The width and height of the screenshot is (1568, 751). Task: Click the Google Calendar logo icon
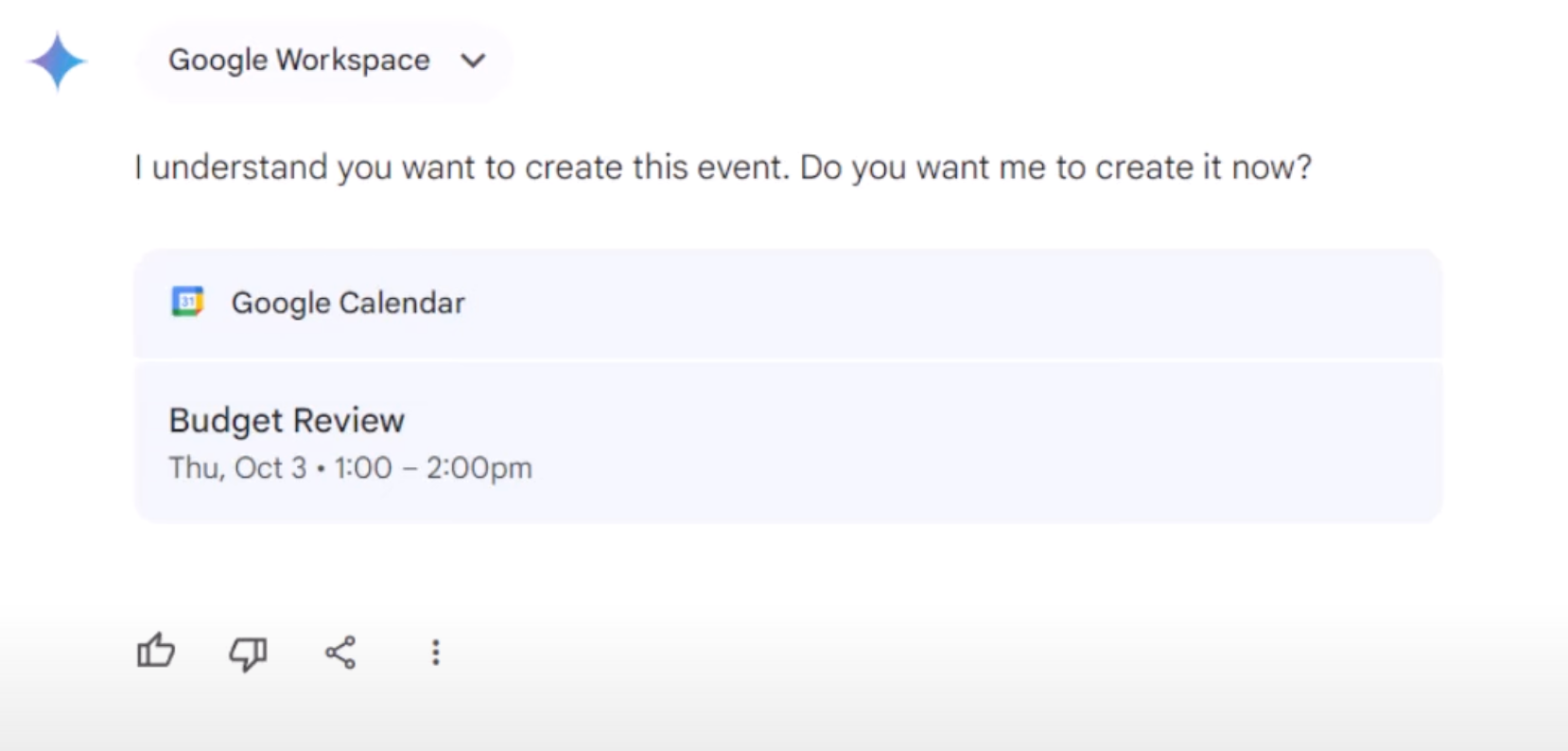tap(187, 303)
